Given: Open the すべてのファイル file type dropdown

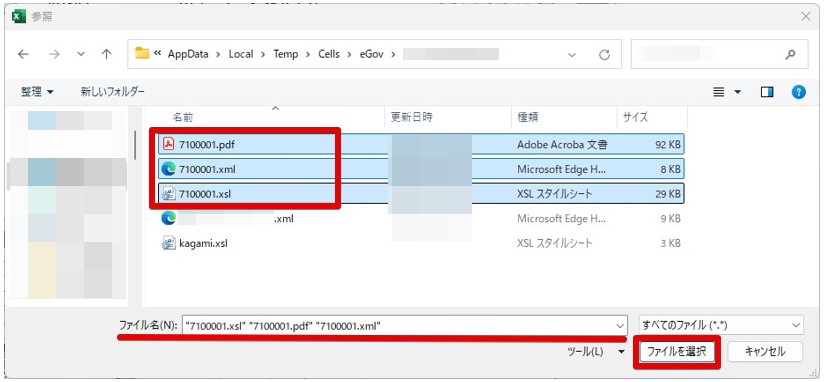Looking at the screenshot, I should click(x=720, y=325).
